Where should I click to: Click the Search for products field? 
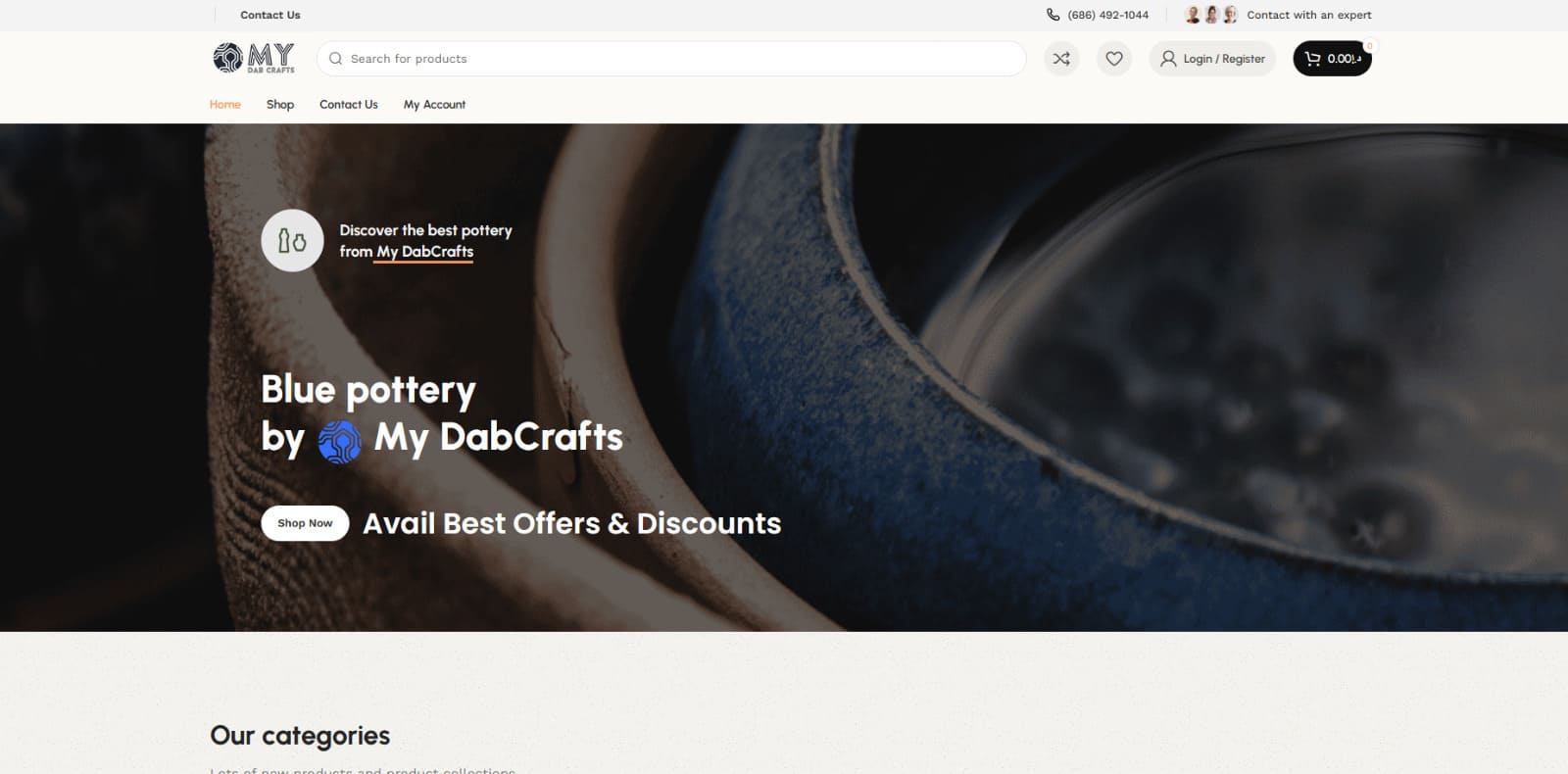671,59
